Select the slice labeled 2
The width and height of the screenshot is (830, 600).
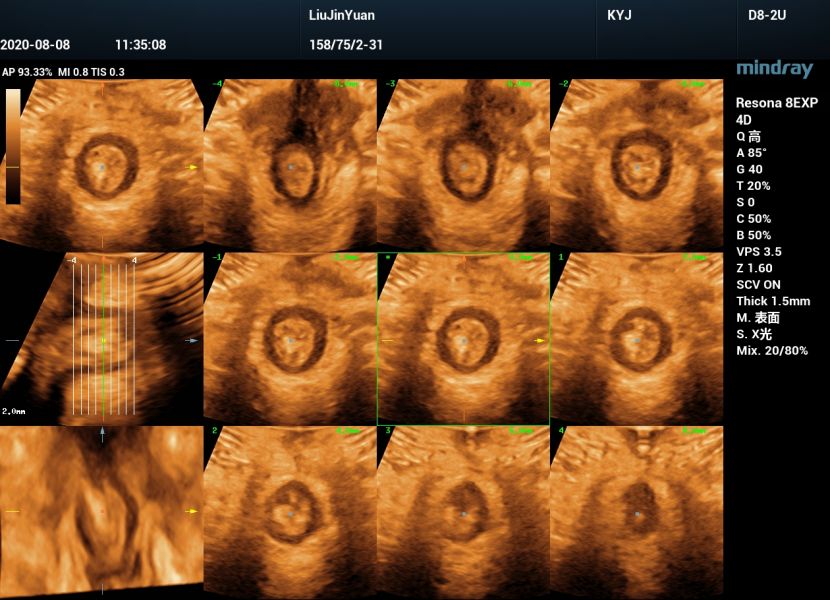[x=290, y=512]
